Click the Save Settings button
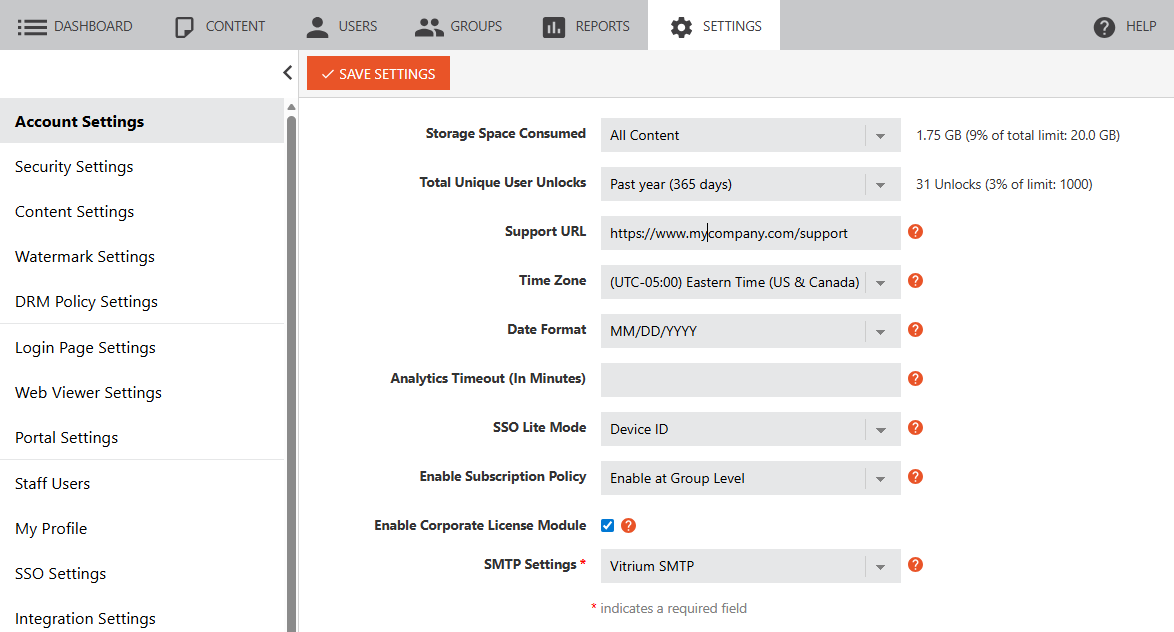The image size is (1174, 632). 378,72
